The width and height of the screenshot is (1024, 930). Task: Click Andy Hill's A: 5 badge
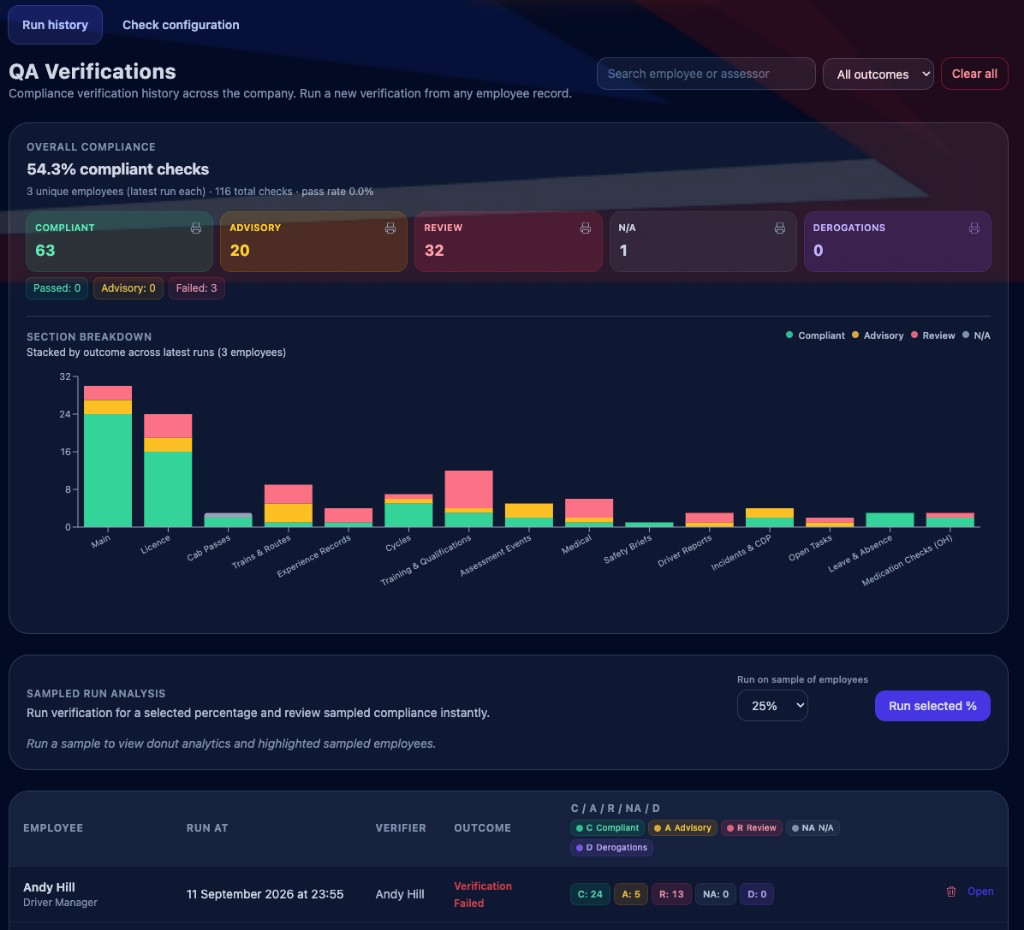(x=630, y=894)
